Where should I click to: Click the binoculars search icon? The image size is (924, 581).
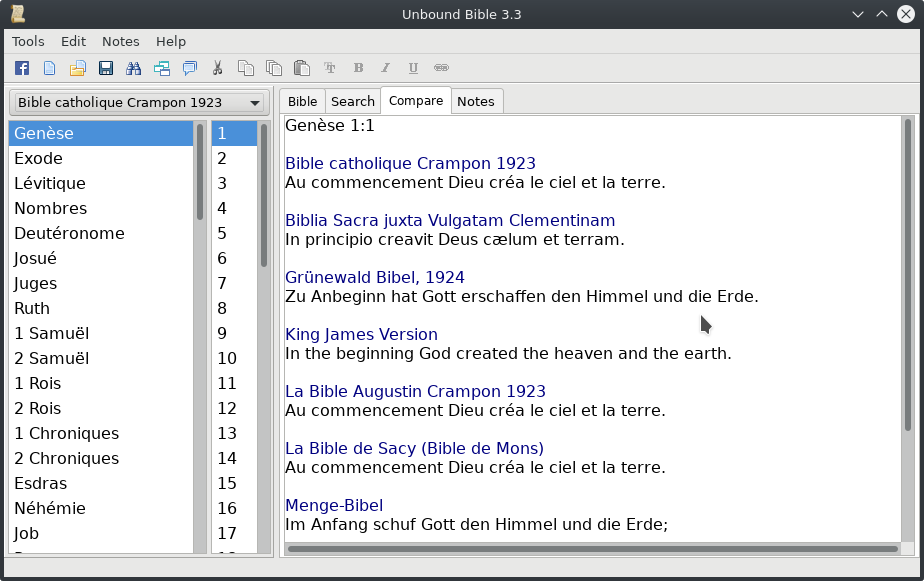tap(133, 68)
